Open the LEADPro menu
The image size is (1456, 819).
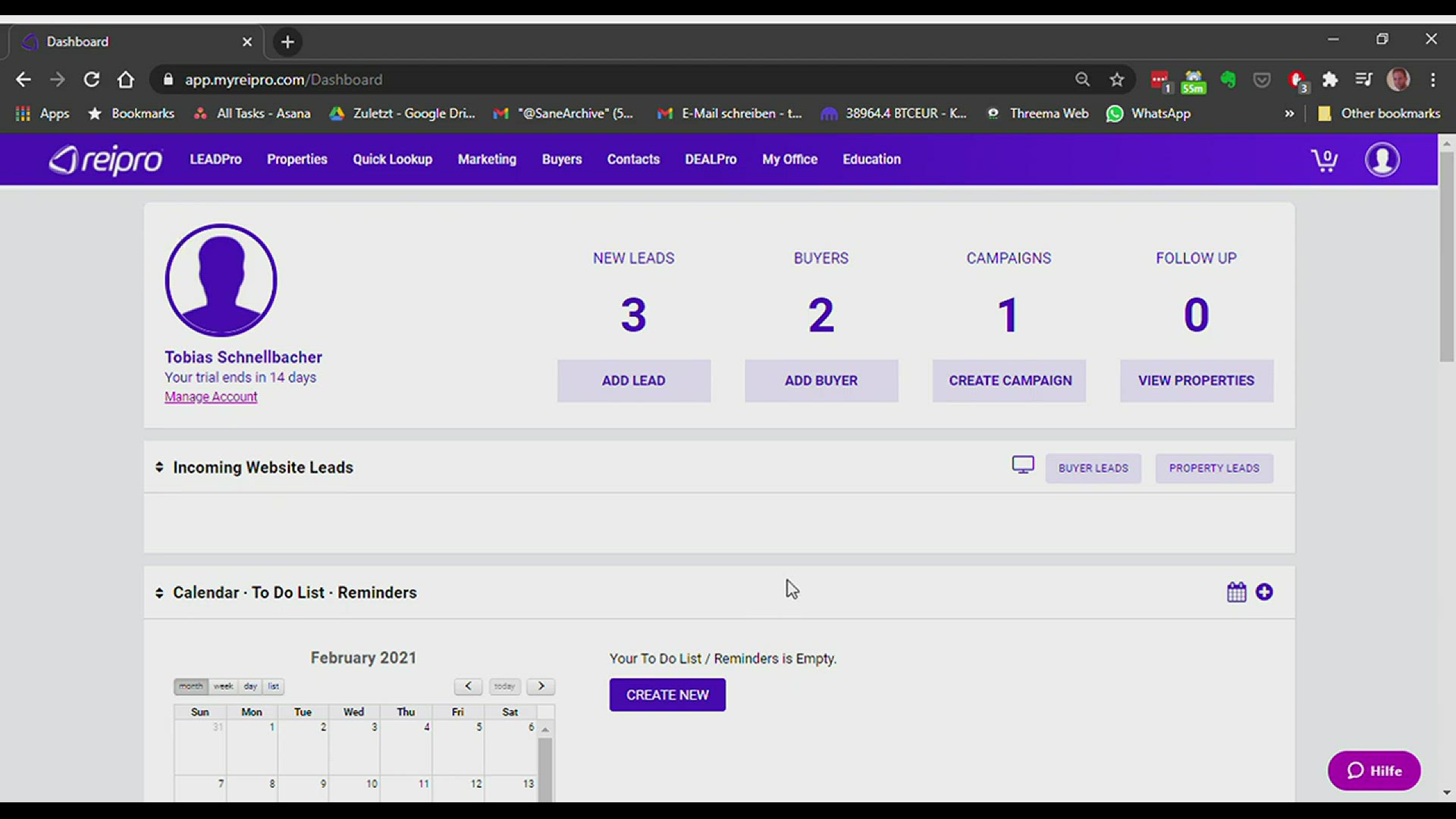pos(215,159)
